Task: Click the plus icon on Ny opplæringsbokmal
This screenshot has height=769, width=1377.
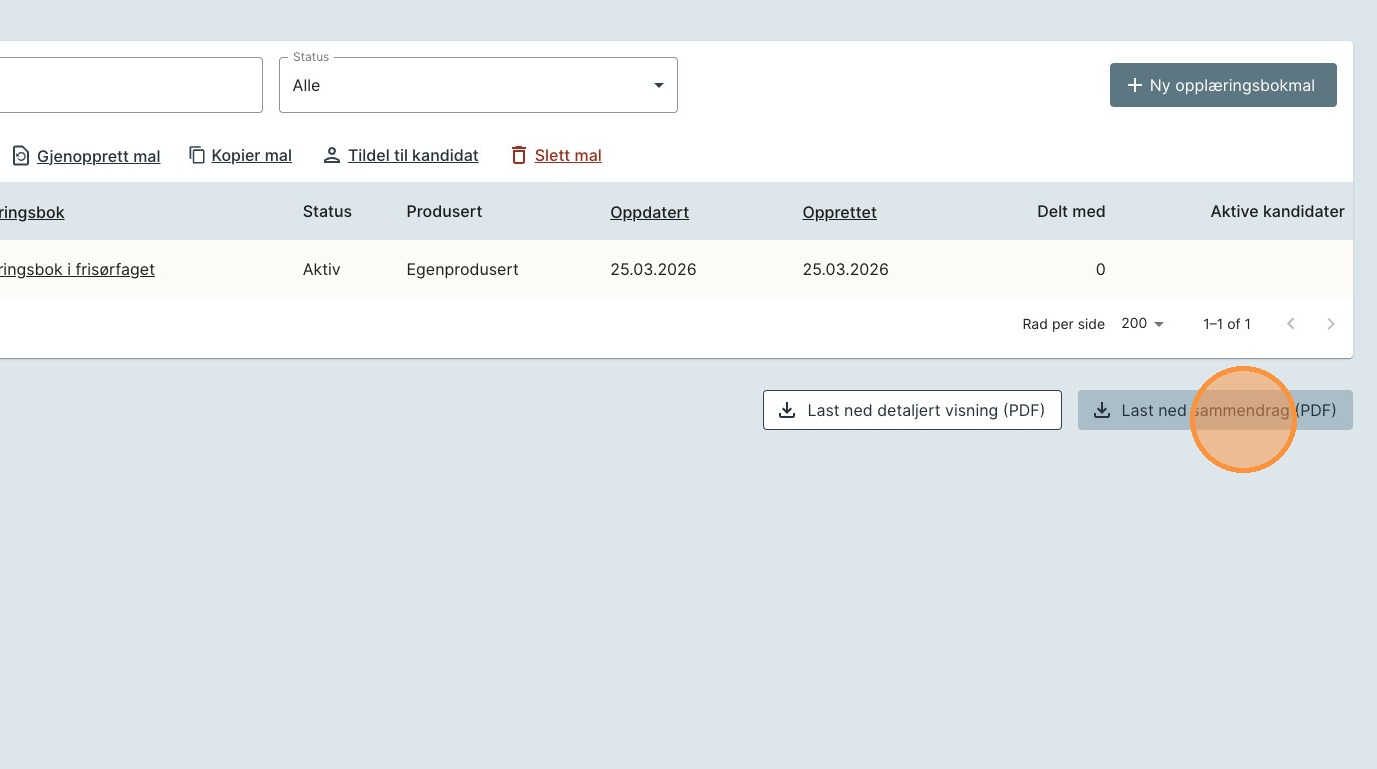Action: point(1134,86)
